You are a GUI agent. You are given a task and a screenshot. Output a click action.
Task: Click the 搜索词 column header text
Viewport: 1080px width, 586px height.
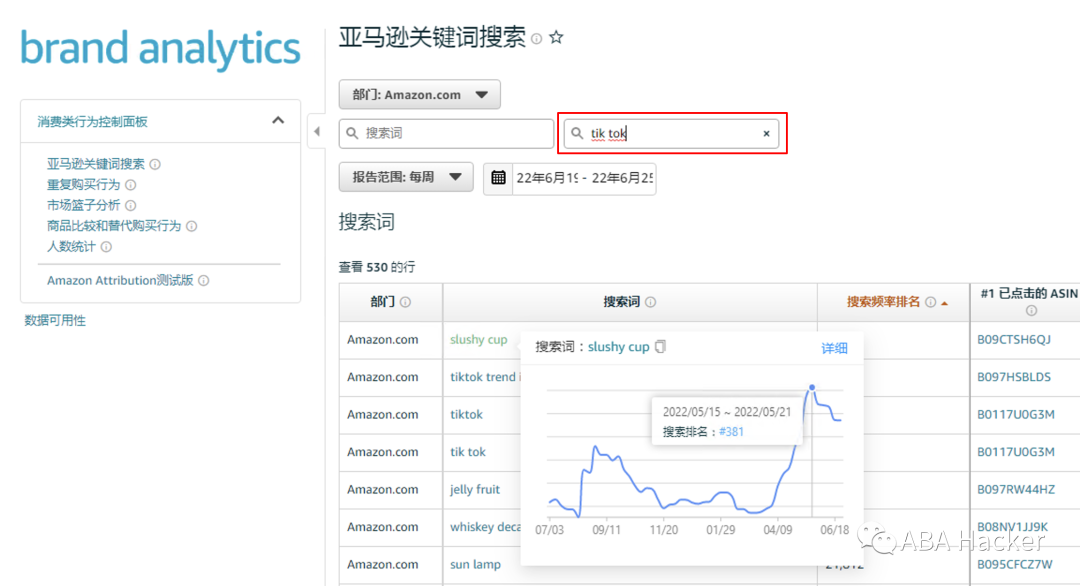click(x=621, y=302)
